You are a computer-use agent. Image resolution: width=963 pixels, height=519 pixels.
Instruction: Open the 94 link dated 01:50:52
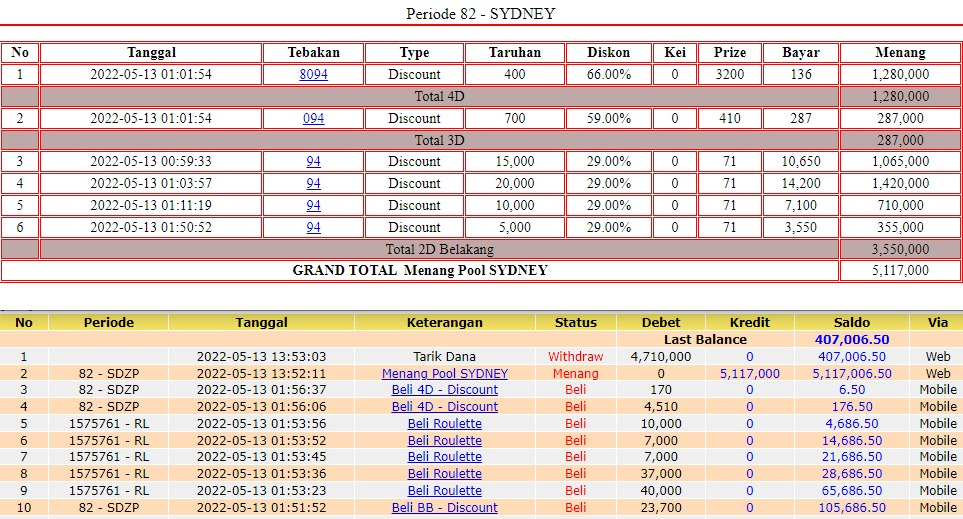pyautogui.click(x=313, y=228)
